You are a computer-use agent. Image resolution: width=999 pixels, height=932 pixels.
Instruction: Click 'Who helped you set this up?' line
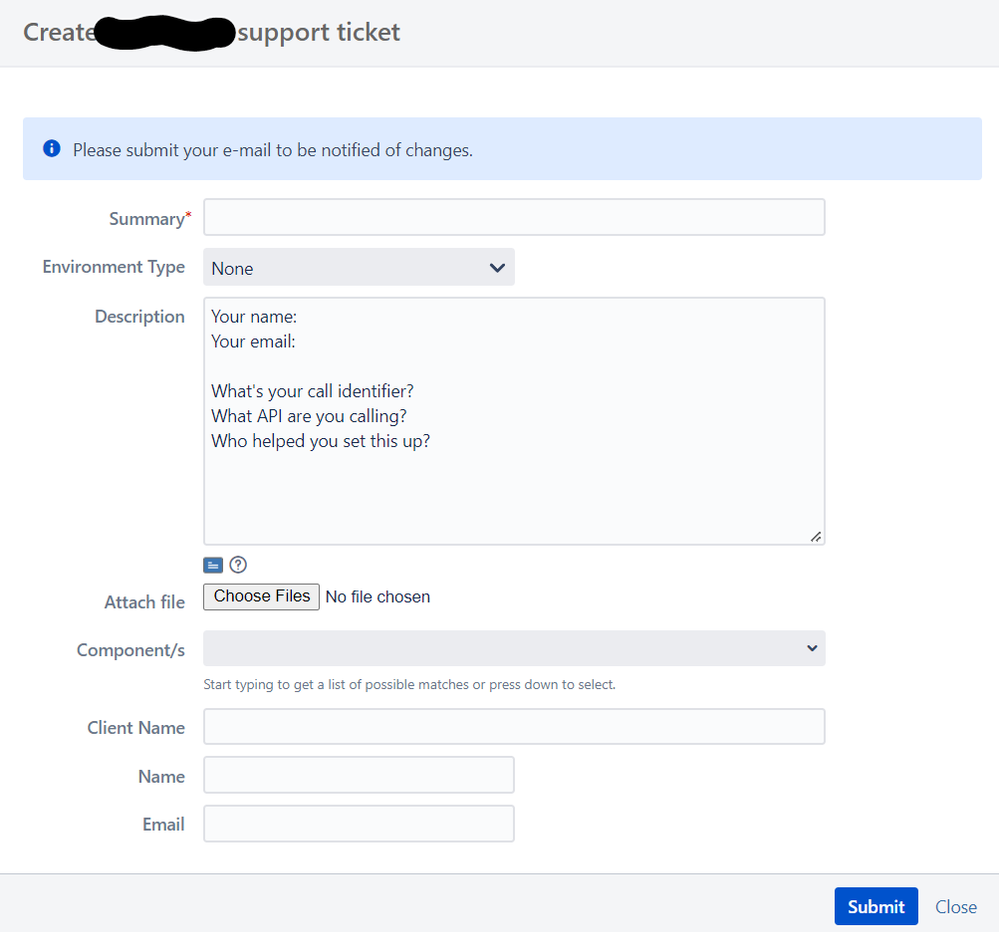tap(320, 441)
